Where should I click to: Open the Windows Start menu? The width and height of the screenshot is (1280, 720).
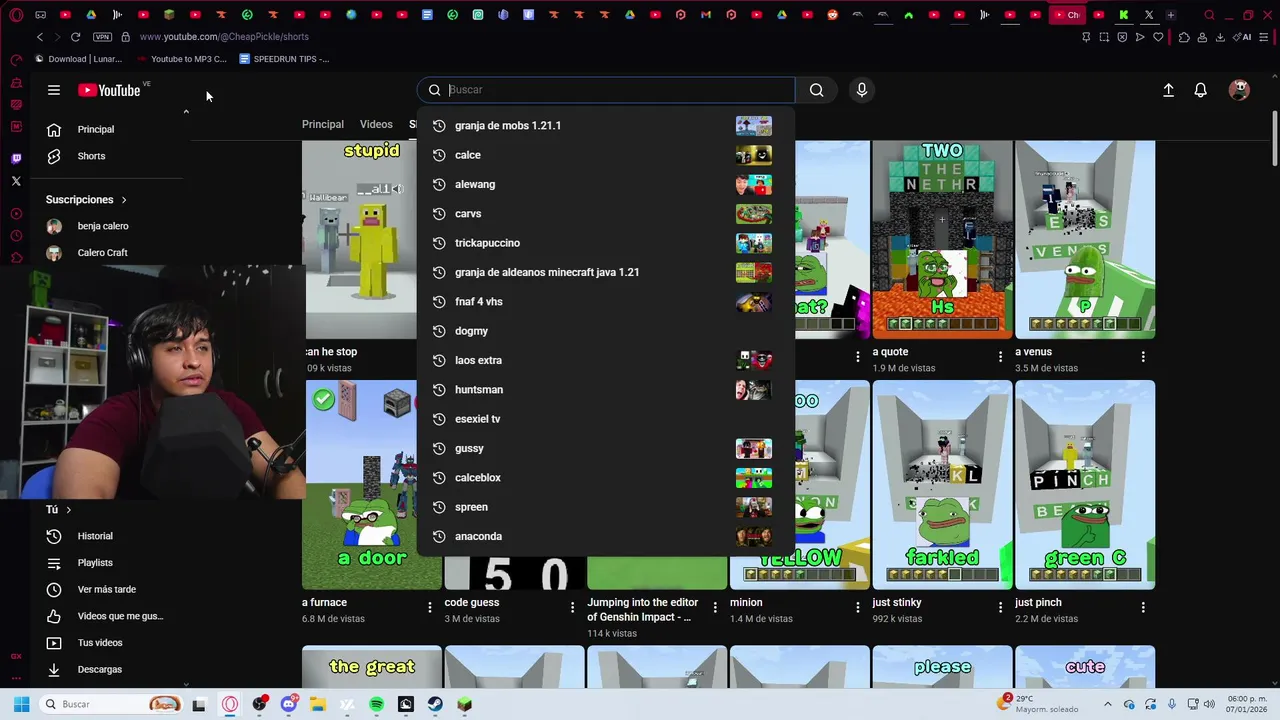21,705
